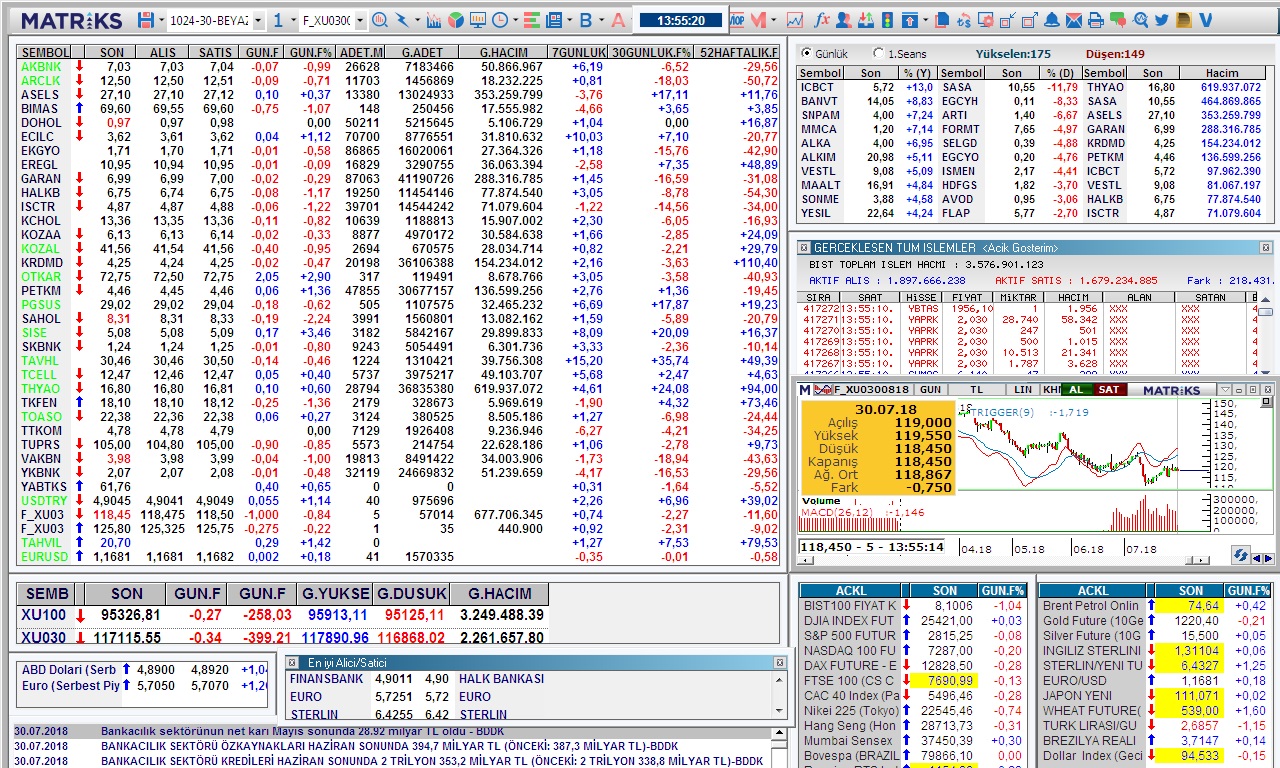Viewport: 1280px width, 768px height.
Task: Expand the B icon dropdown arrow
Action: point(600,20)
